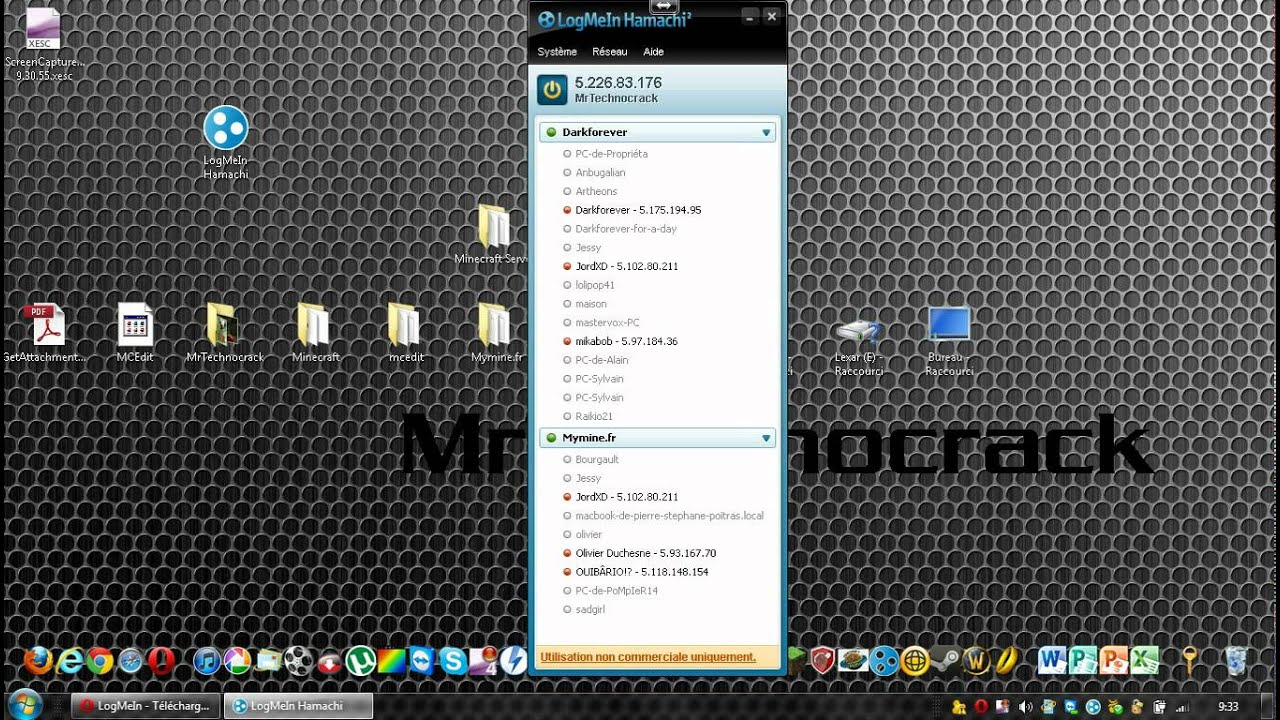Open MCEdit desktop icon
This screenshot has height=720, width=1280.
coord(135,333)
